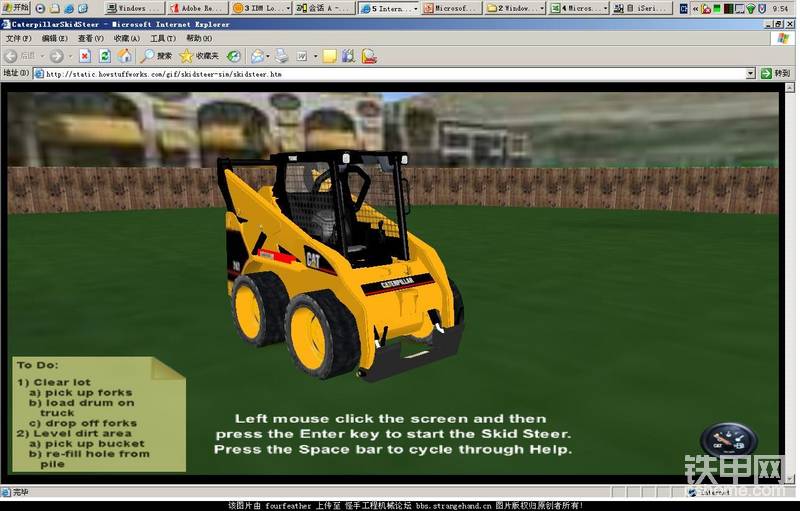
Task: Click the To Do sticky note
Action: point(99,414)
